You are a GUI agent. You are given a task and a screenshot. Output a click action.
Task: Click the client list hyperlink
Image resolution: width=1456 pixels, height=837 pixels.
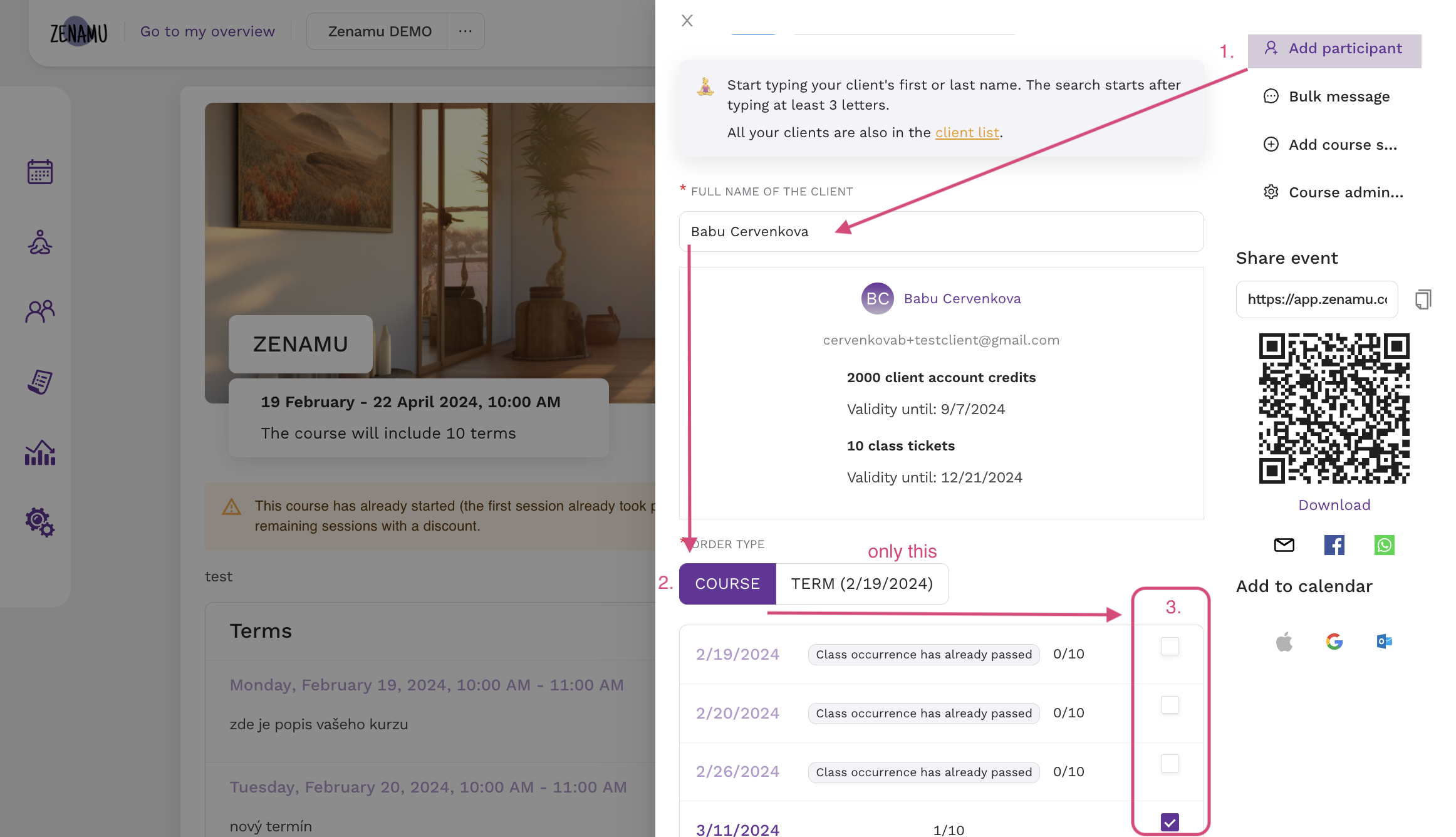coord(966,131)
